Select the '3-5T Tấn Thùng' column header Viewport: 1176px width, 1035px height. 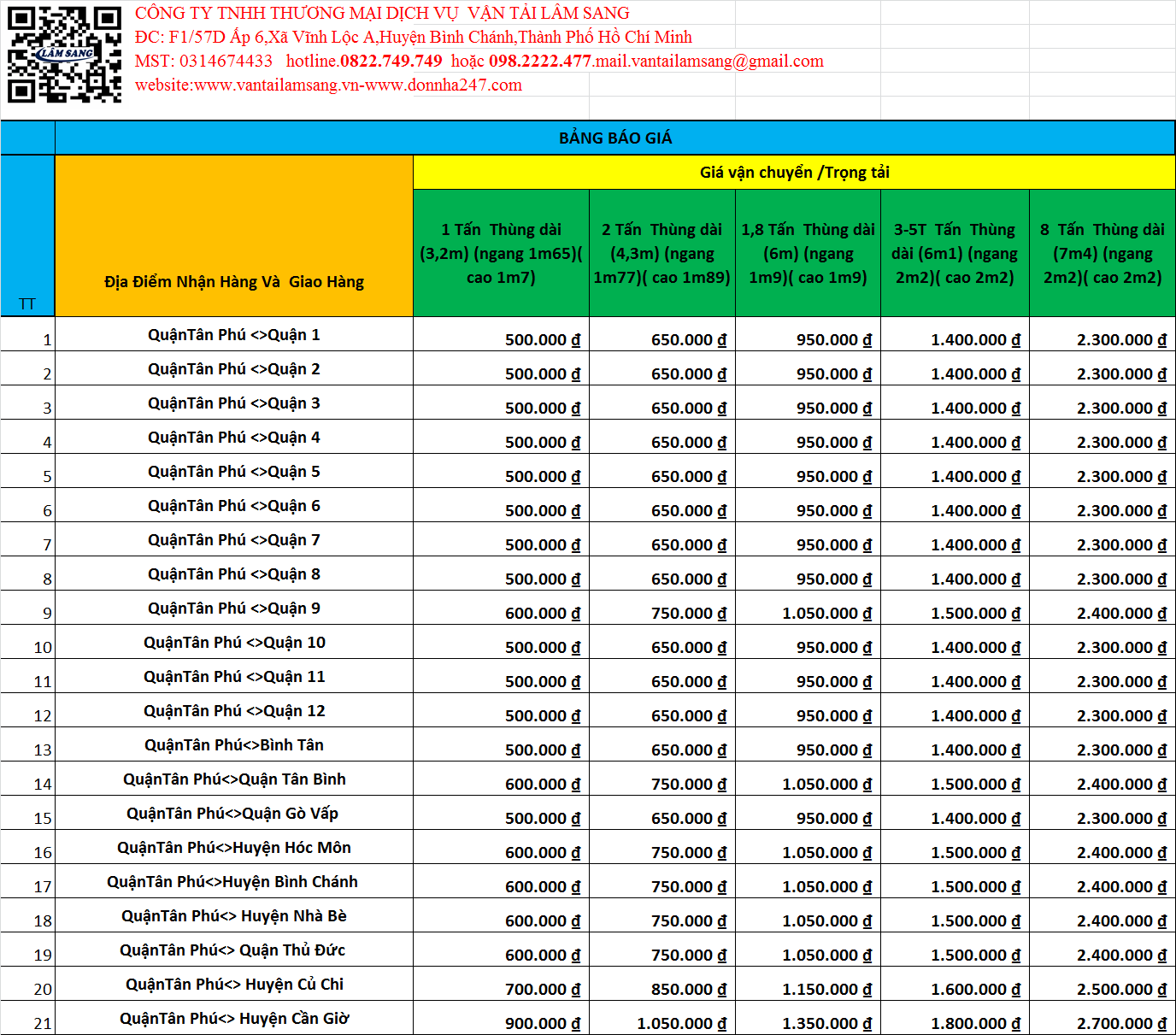[x=955, y=253]
